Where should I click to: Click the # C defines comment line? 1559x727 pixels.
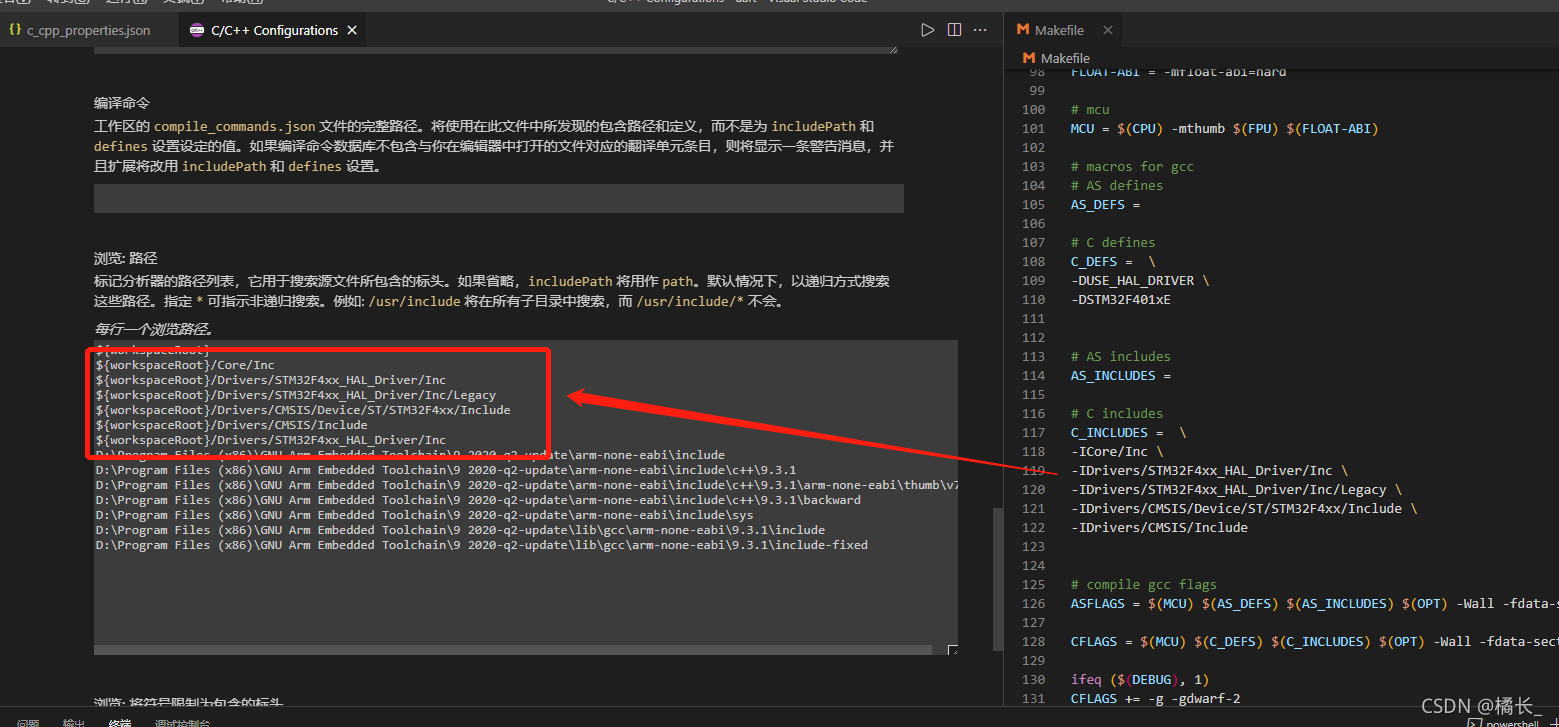[1113, 242]
